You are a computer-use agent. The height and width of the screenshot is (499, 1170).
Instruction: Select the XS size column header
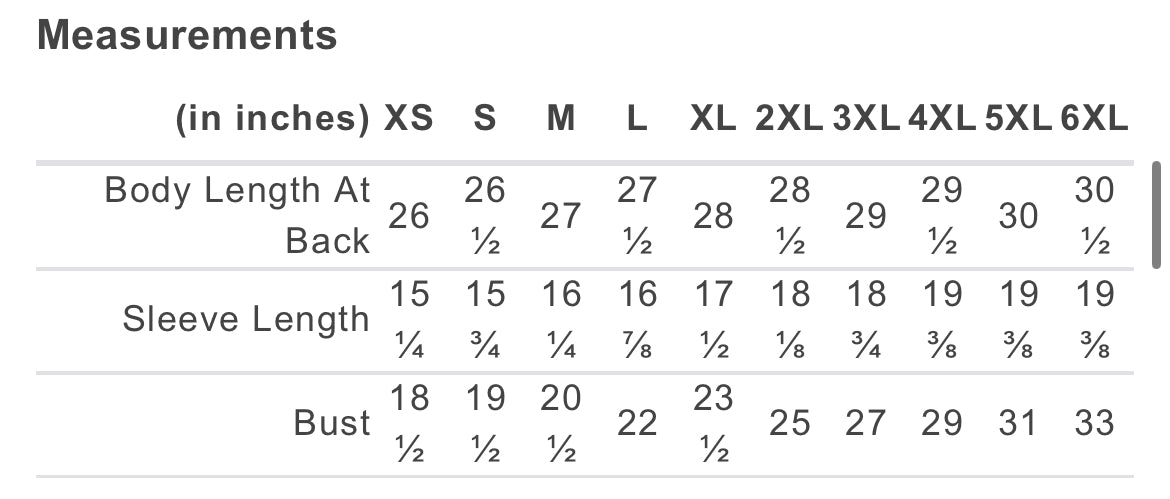tap(409, 119)
